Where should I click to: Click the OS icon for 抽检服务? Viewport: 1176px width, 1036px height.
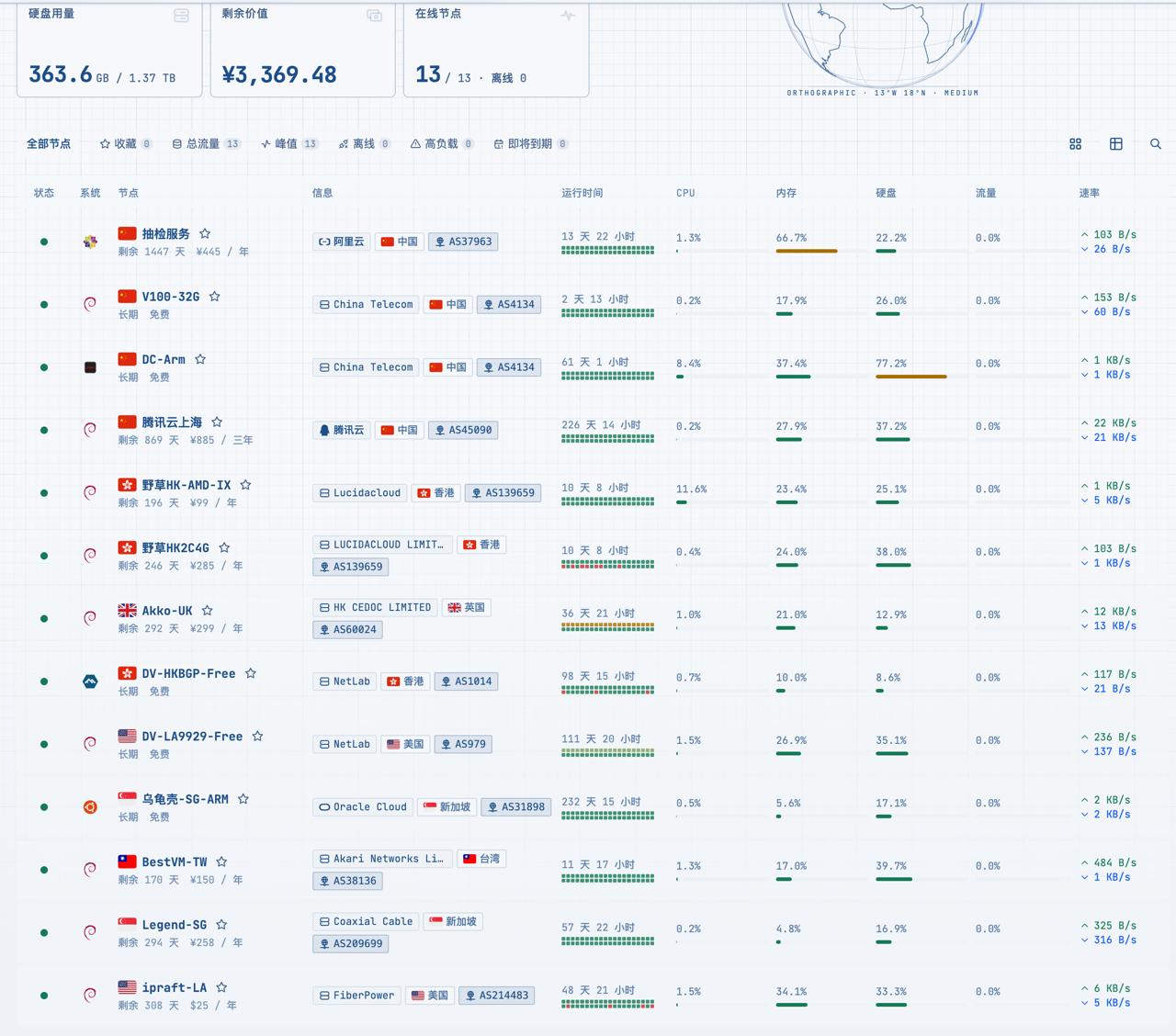(90, 242)
